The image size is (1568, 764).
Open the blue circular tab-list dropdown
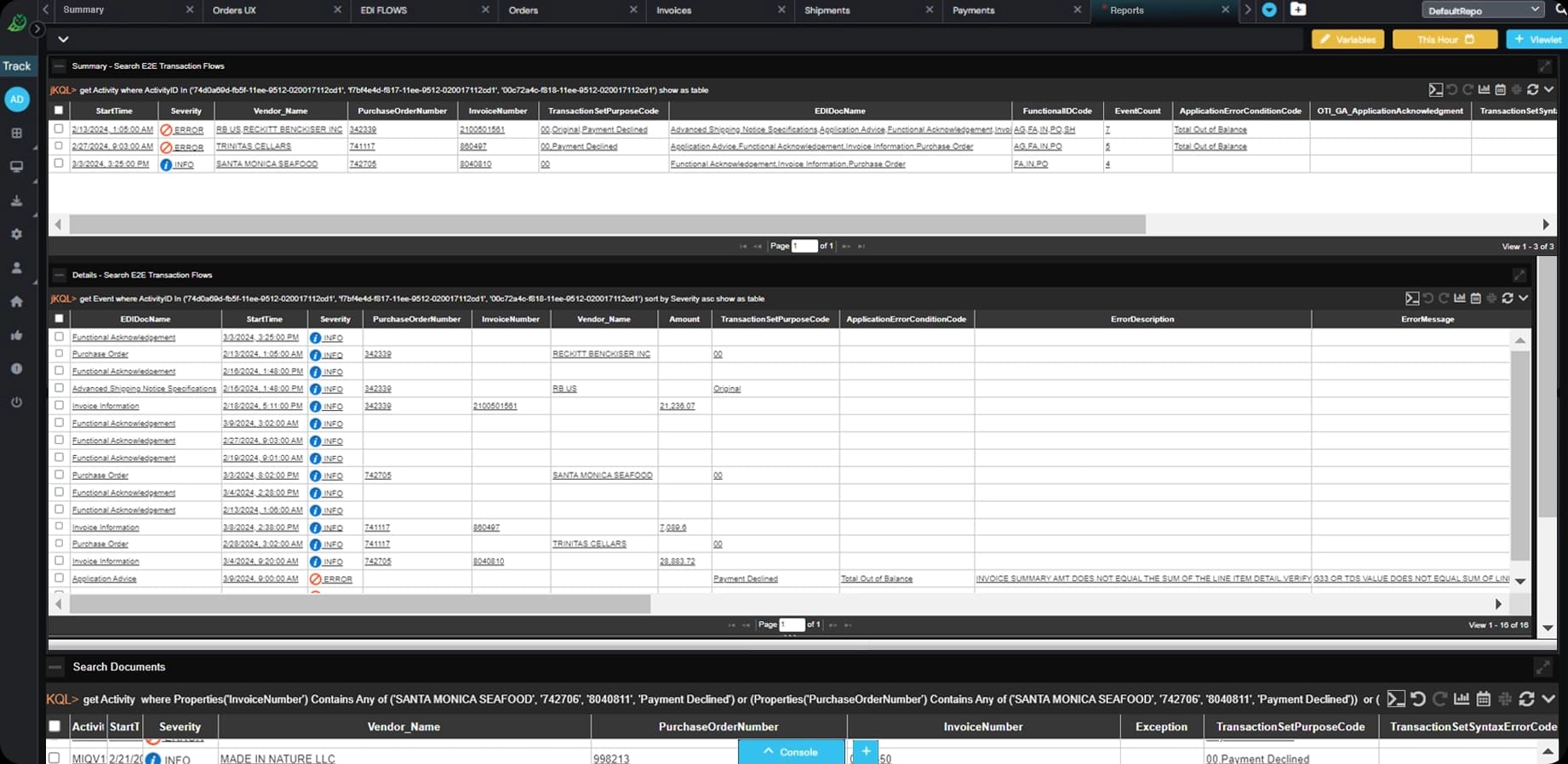point(1269,9)
